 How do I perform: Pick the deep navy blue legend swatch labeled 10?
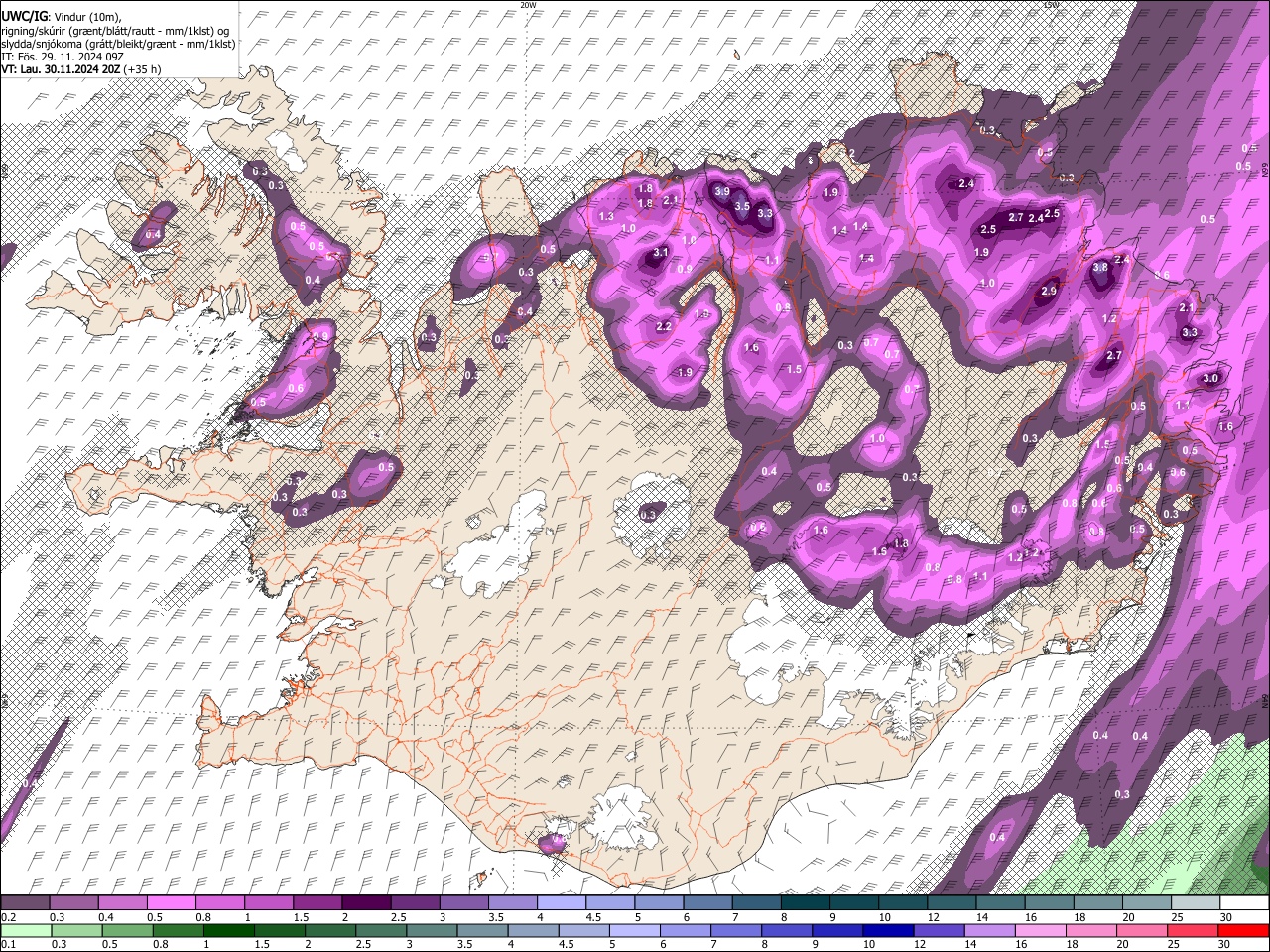tap(888, 930)
